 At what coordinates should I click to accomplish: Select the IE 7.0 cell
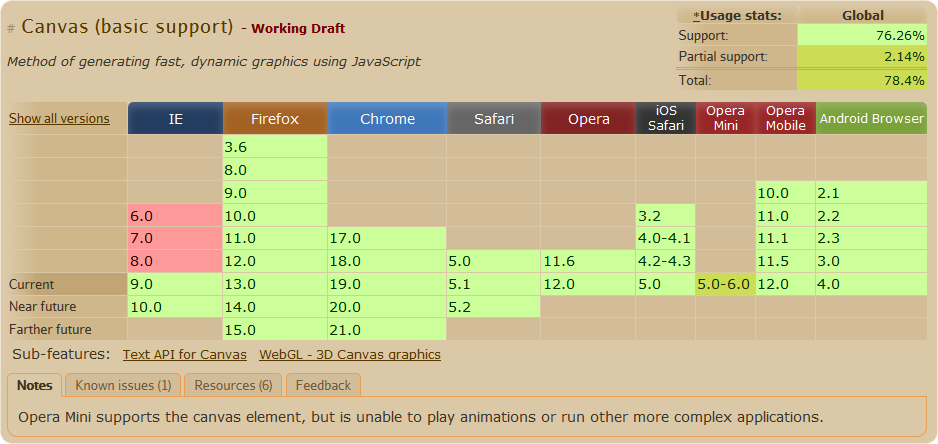click(x=175, y=238)
